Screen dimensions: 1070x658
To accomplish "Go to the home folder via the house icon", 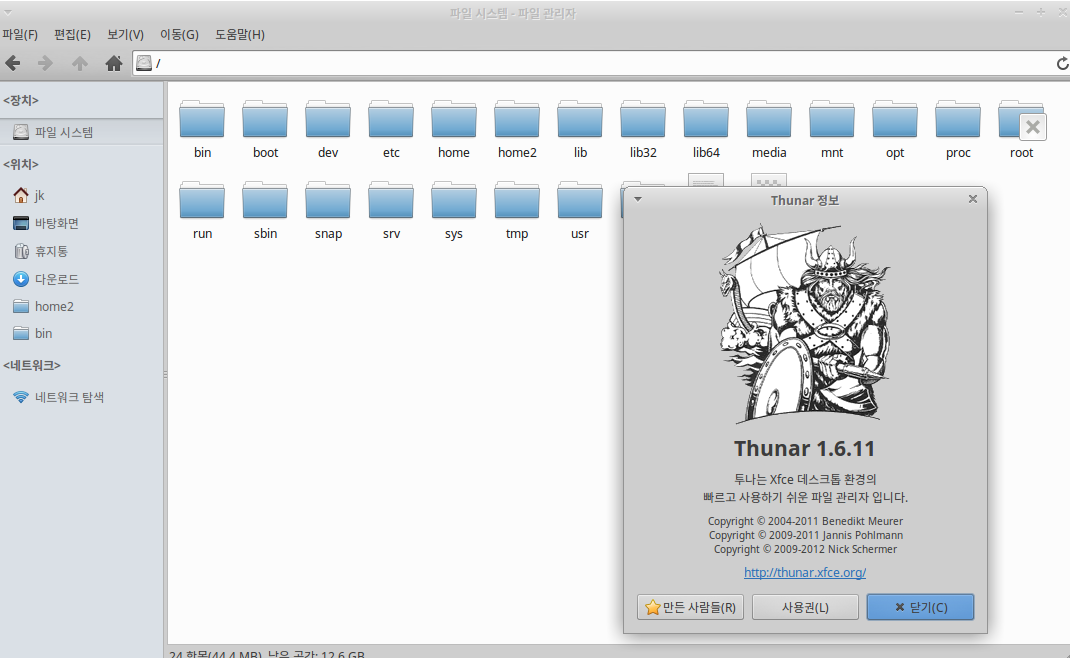I will click(114, 63).
